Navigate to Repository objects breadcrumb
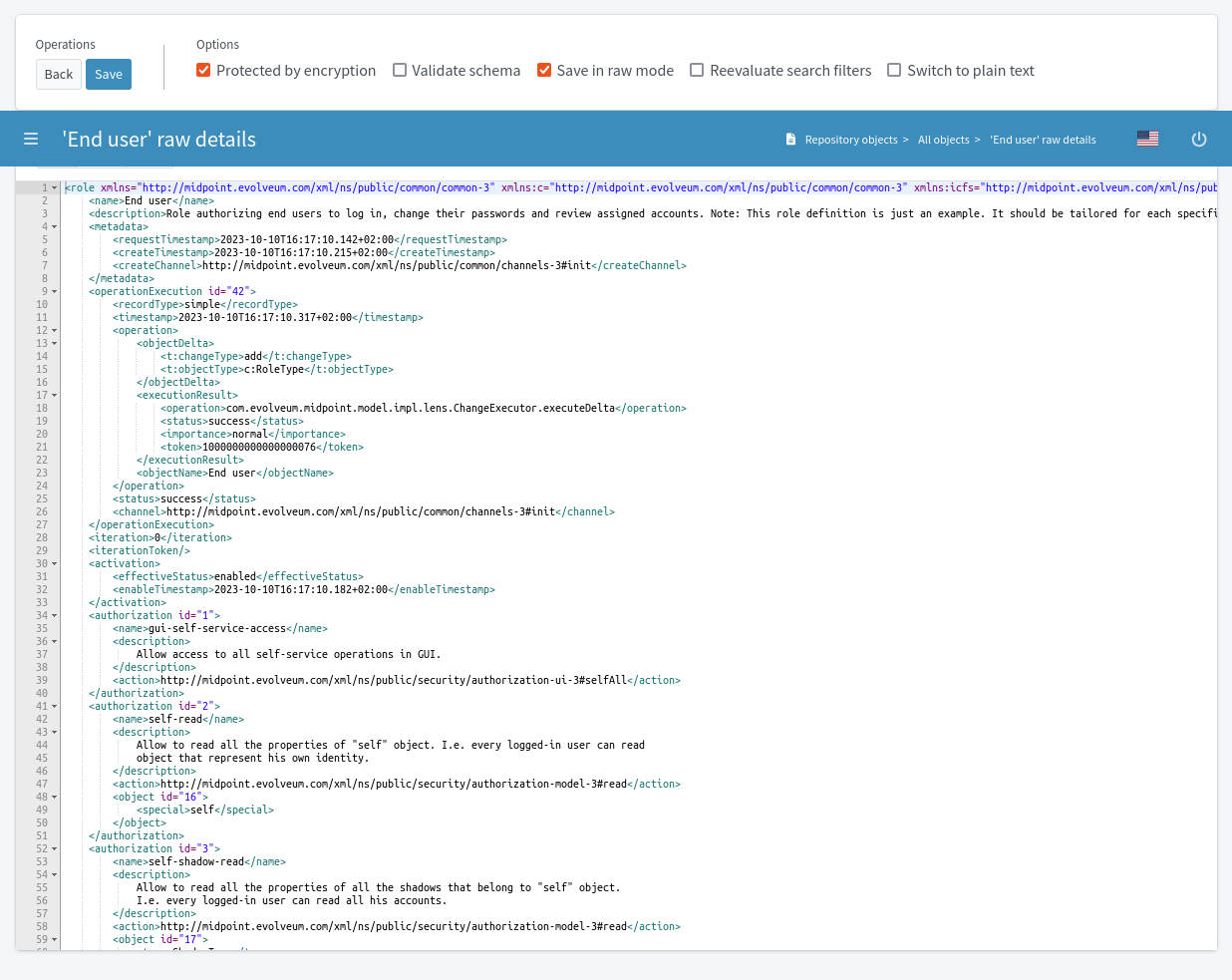Screen dimensions: 1232x980 (x=852, y=140)
